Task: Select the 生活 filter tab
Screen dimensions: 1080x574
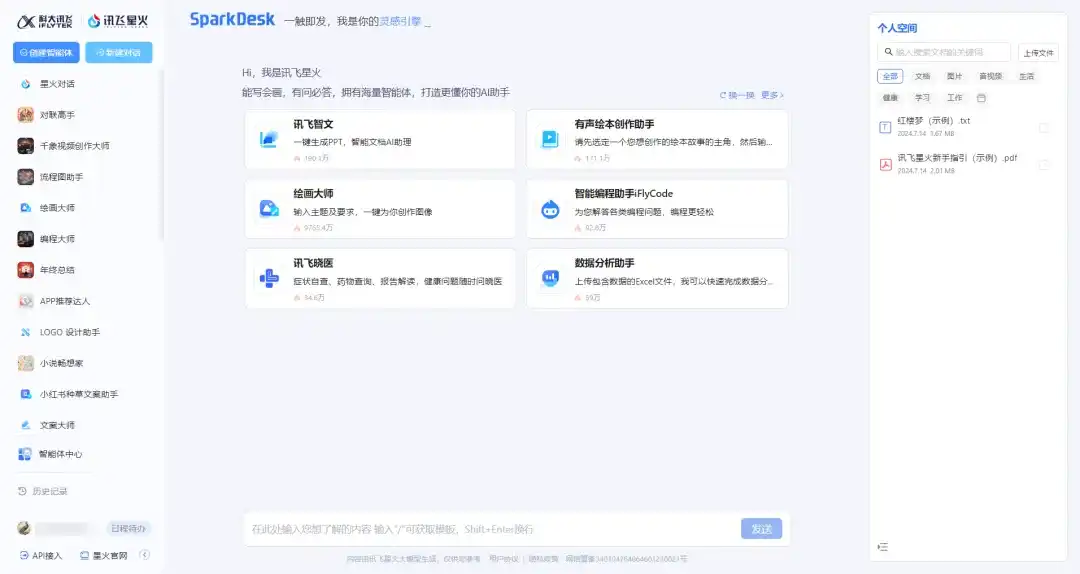Action: click(x=1026, y=76)
